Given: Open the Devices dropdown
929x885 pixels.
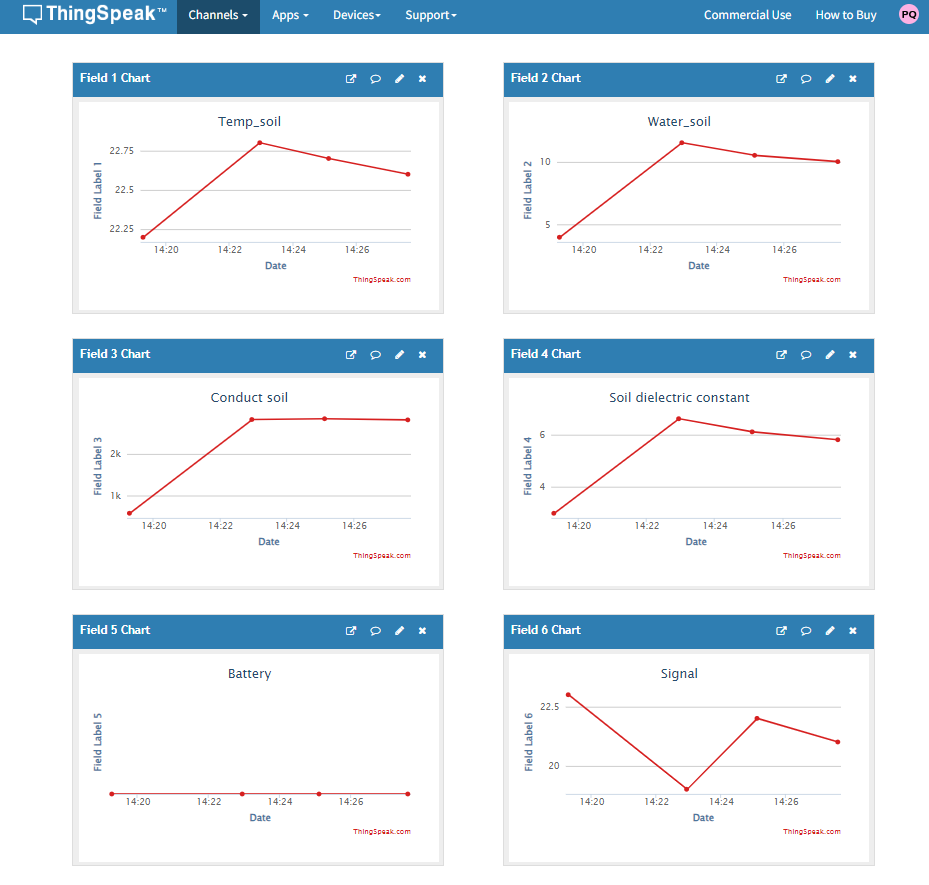Looking at the screenshot, I should 357,15.
